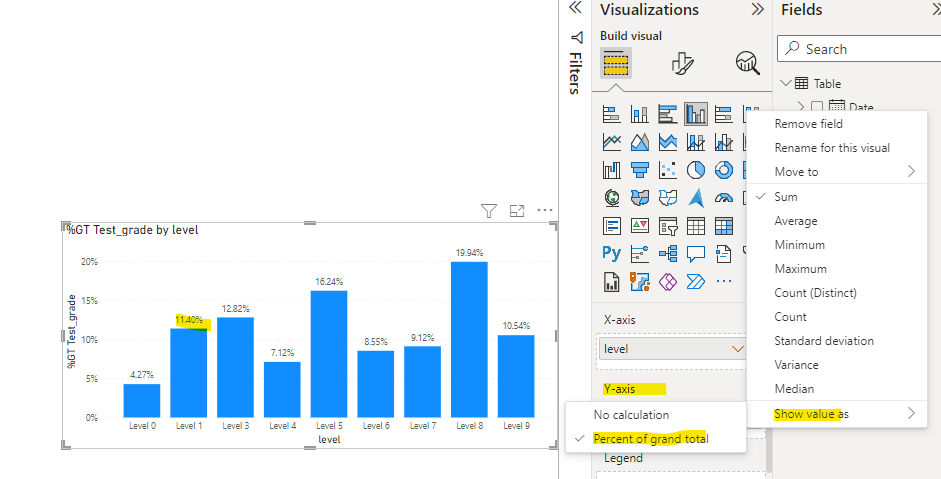This screenshot has width=941, height=479.
Task: Select the Clustered column chart visual
Action: tap(696, 113)
